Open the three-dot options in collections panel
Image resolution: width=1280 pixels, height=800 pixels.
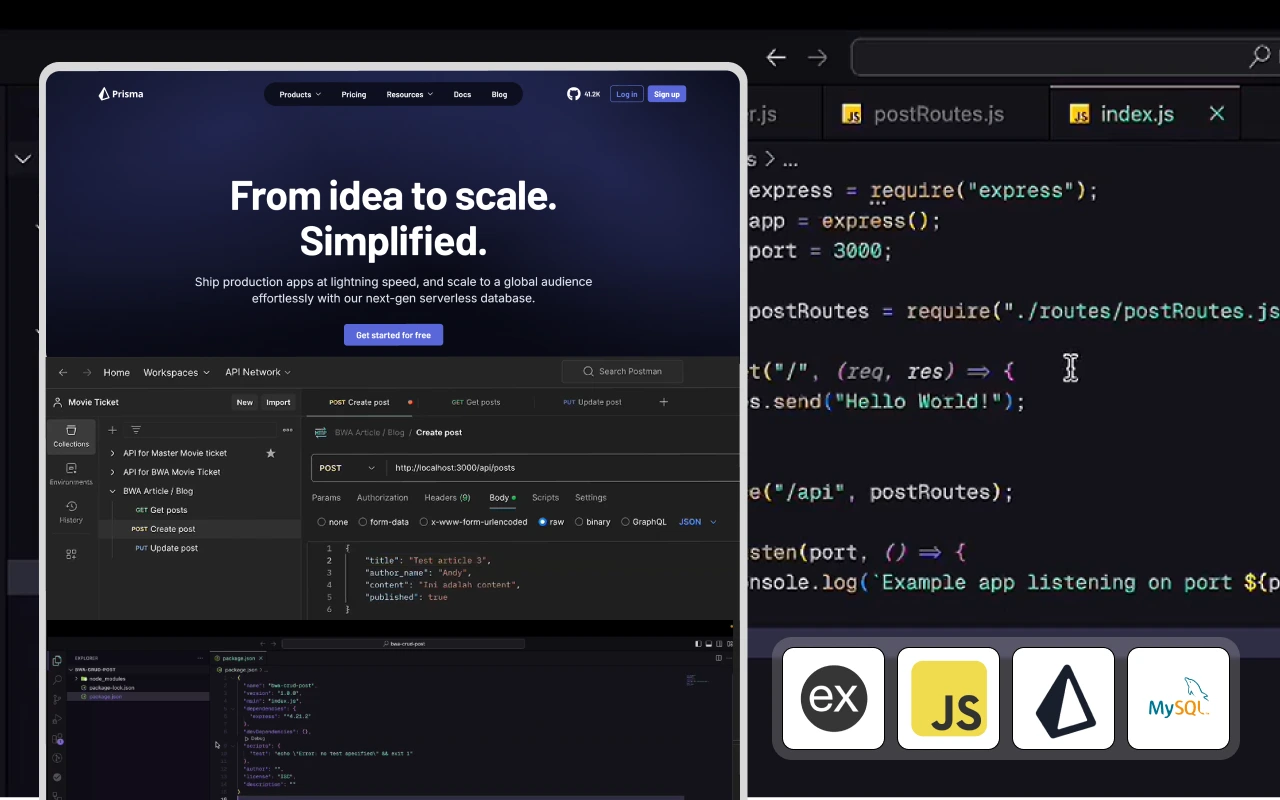(x=287, y=430)
